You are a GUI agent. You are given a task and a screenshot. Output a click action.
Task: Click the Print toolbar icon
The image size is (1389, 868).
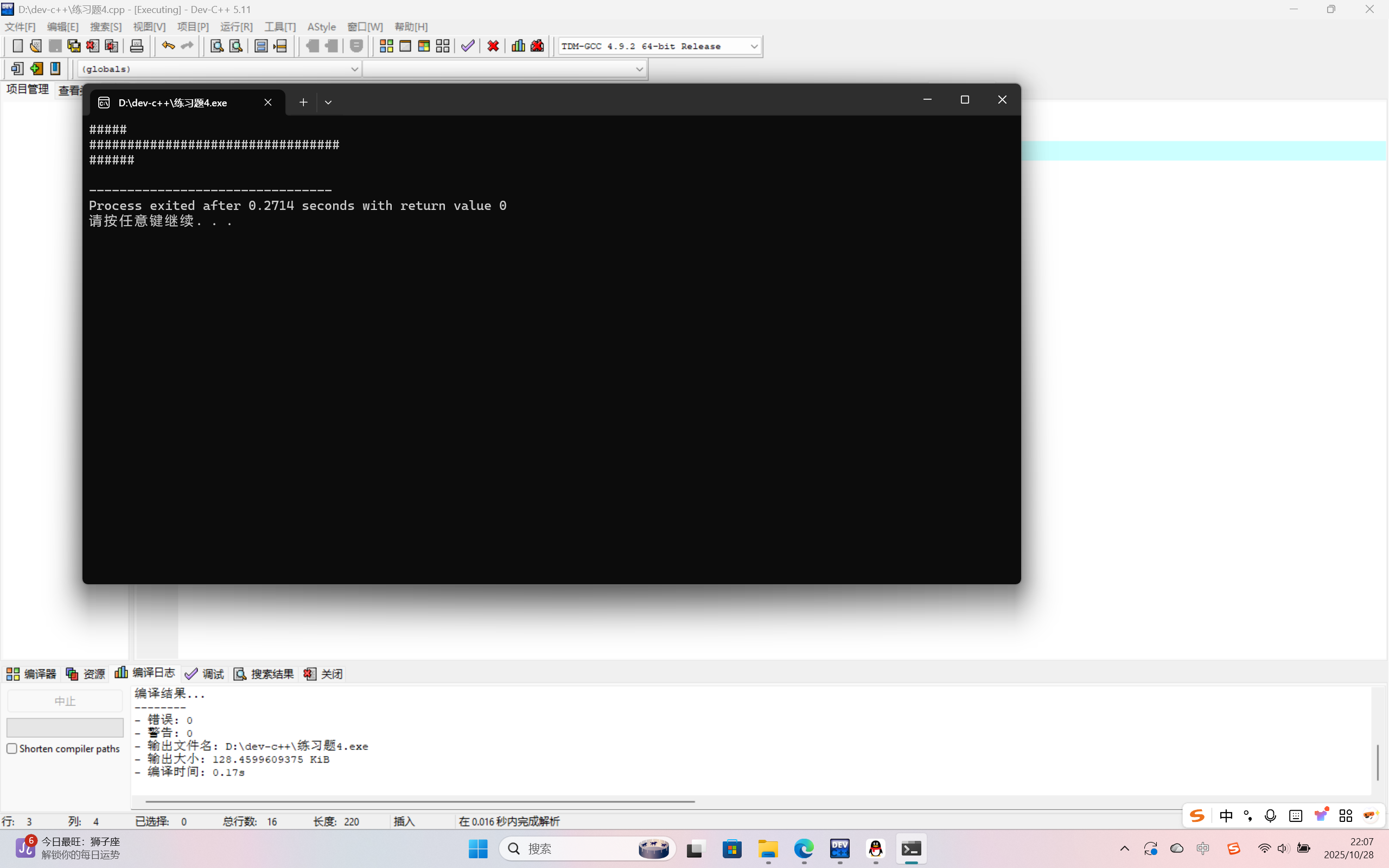137,46
